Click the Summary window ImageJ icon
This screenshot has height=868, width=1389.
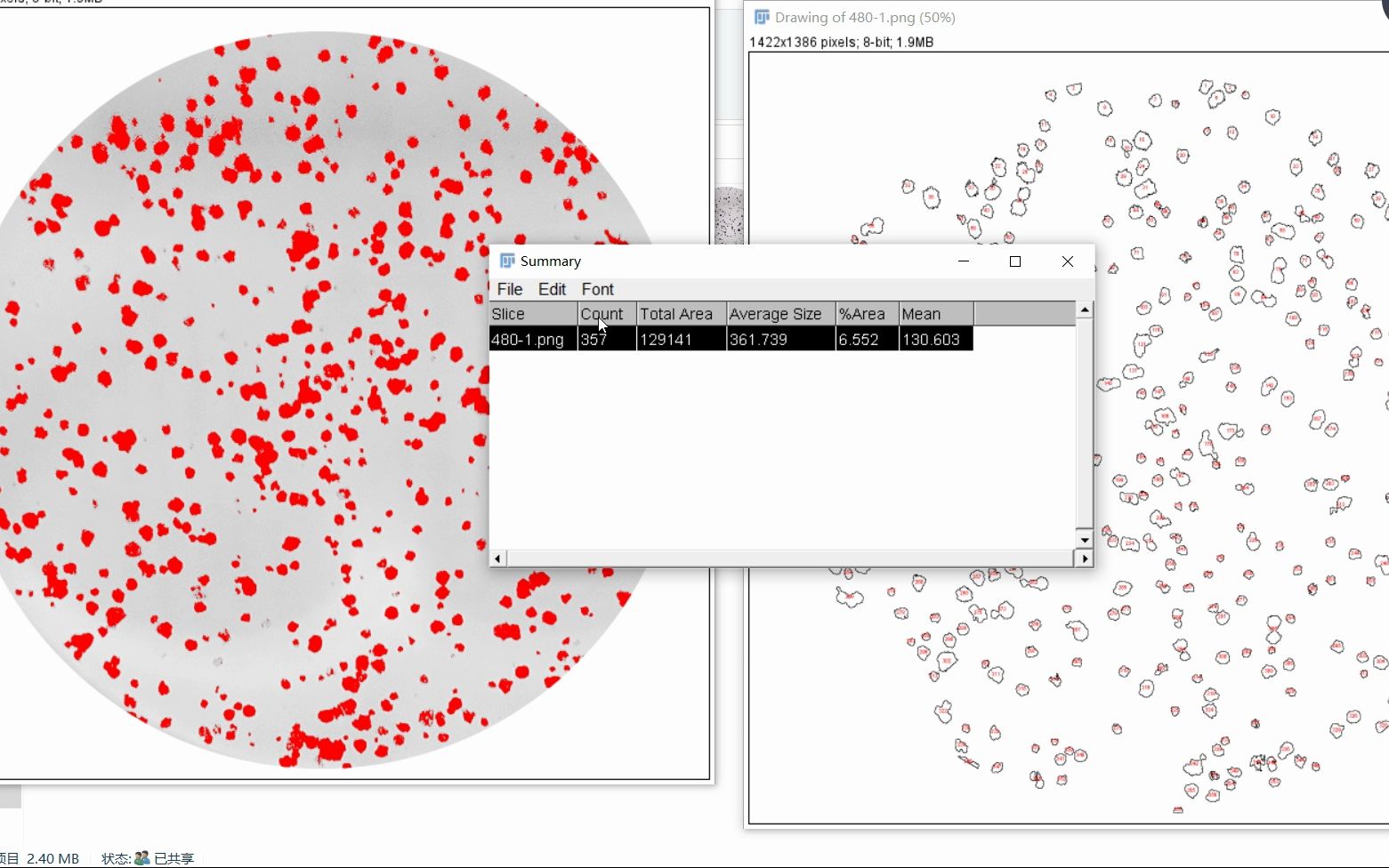507,261
